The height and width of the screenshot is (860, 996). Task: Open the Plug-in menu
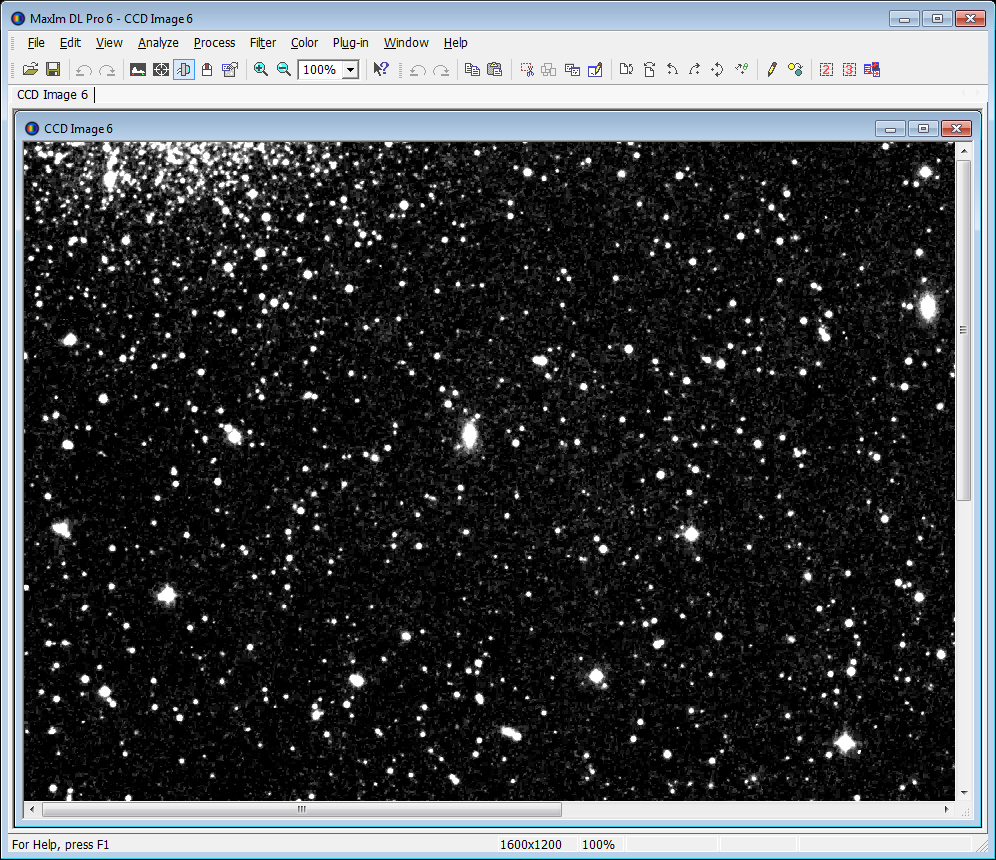pos(351,43)
